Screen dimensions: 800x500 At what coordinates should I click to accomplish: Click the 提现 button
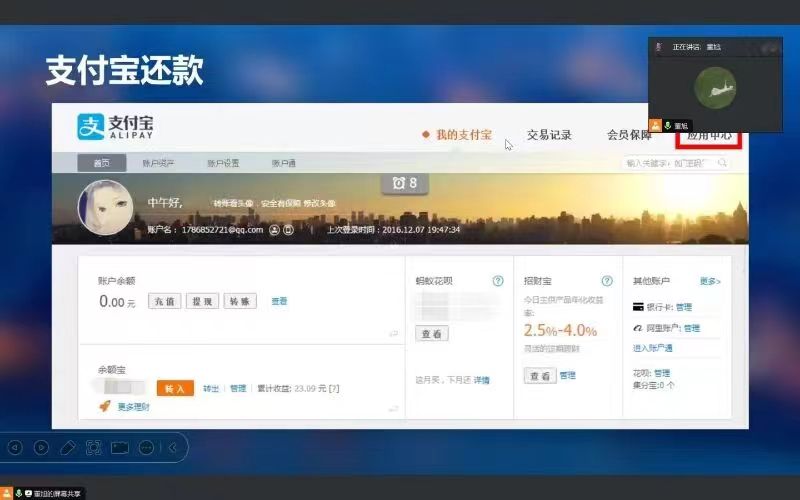coord(202,301)
